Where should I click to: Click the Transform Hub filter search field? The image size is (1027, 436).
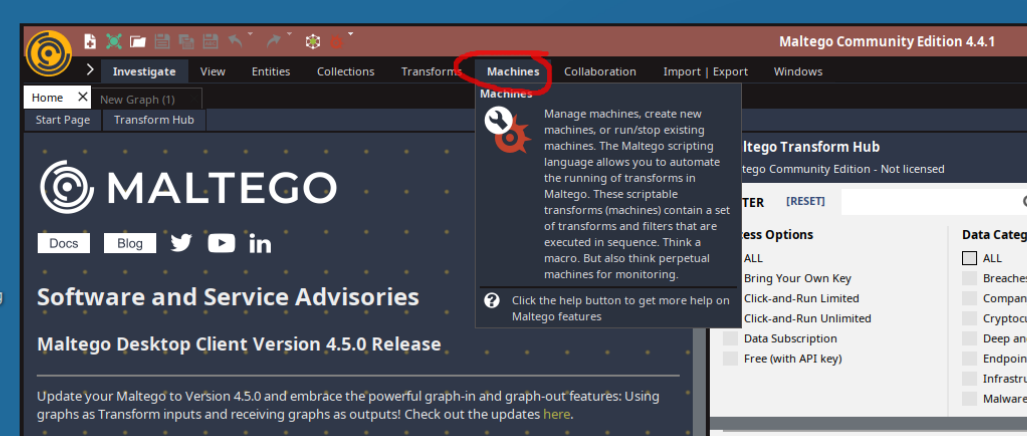[x=930, y=202]
